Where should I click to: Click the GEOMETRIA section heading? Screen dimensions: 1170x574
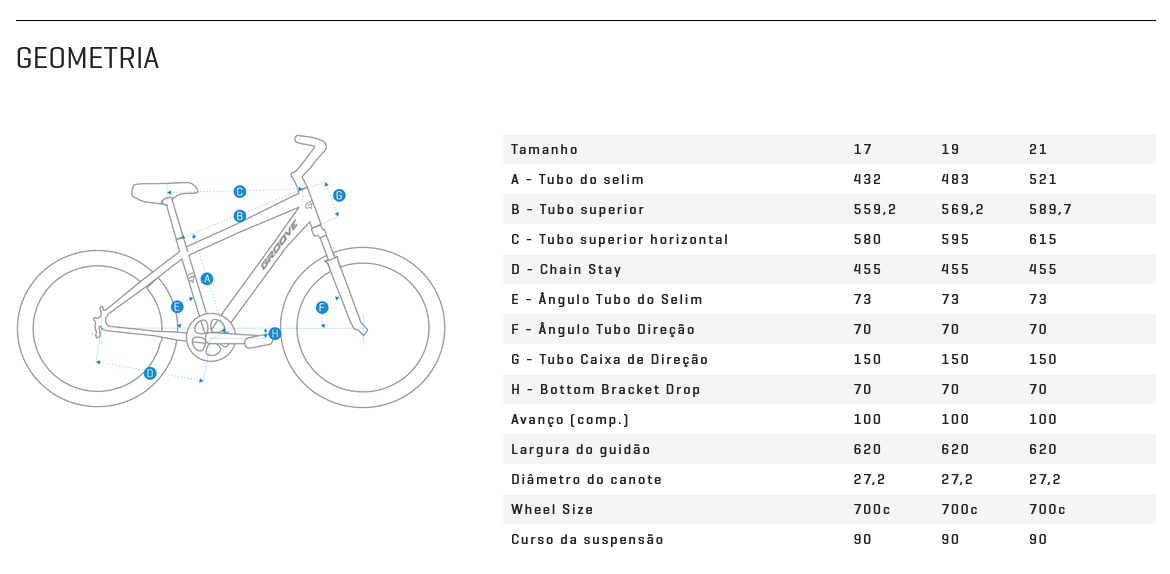87,58
